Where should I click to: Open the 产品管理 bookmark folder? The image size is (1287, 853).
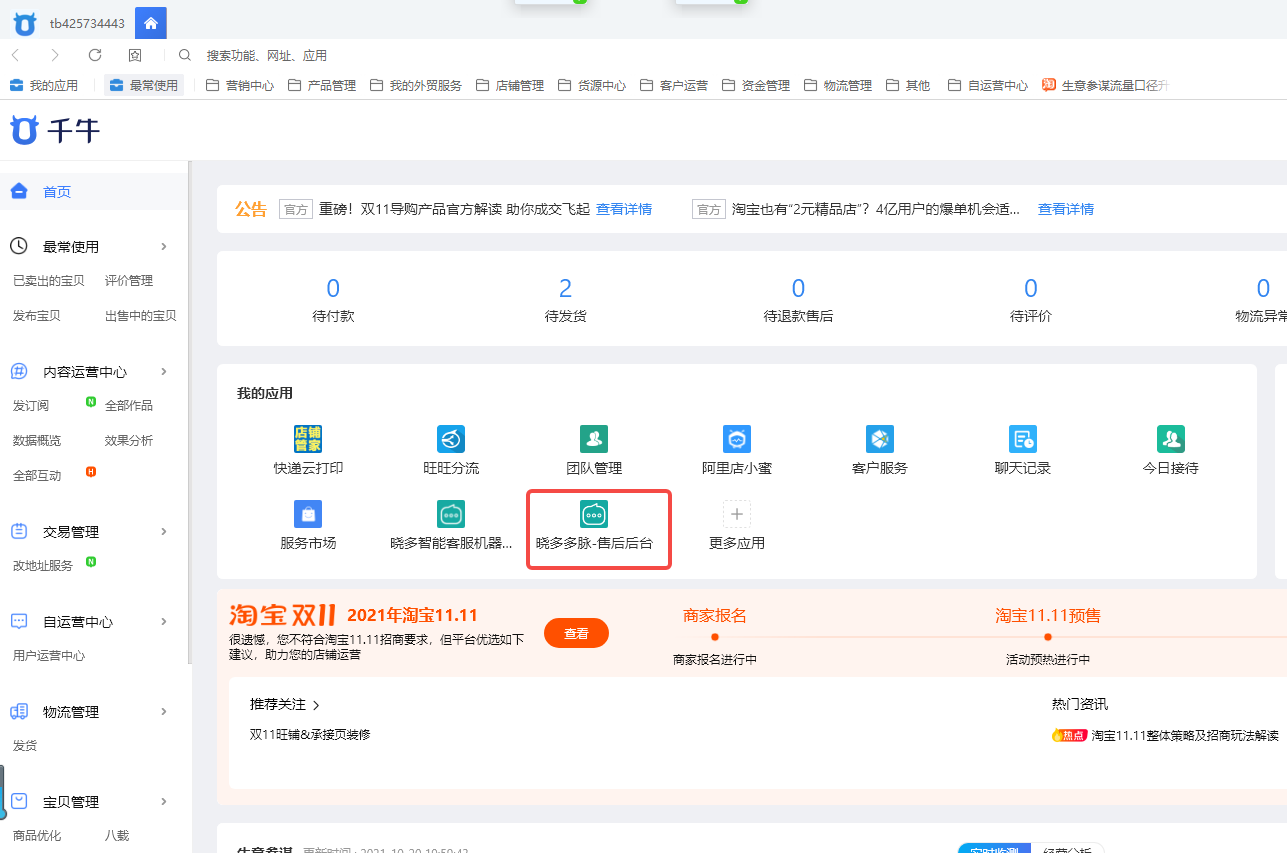[x=322, y=85]
